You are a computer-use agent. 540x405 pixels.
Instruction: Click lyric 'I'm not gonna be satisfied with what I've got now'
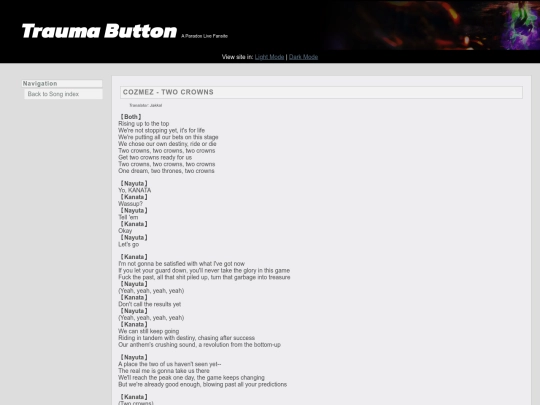tap(181, 264)
